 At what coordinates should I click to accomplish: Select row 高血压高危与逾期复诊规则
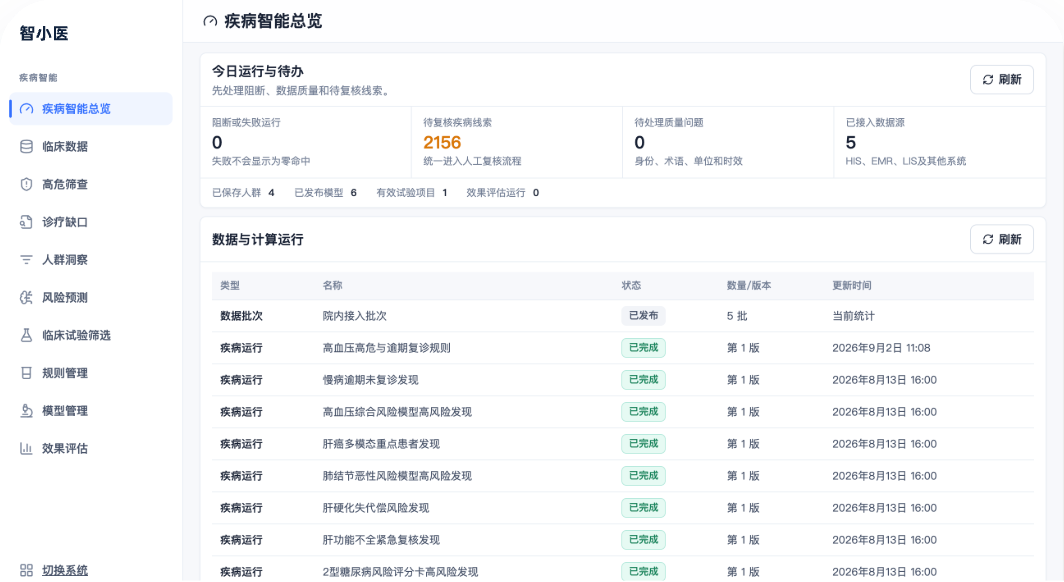click(x=623, y=348)
